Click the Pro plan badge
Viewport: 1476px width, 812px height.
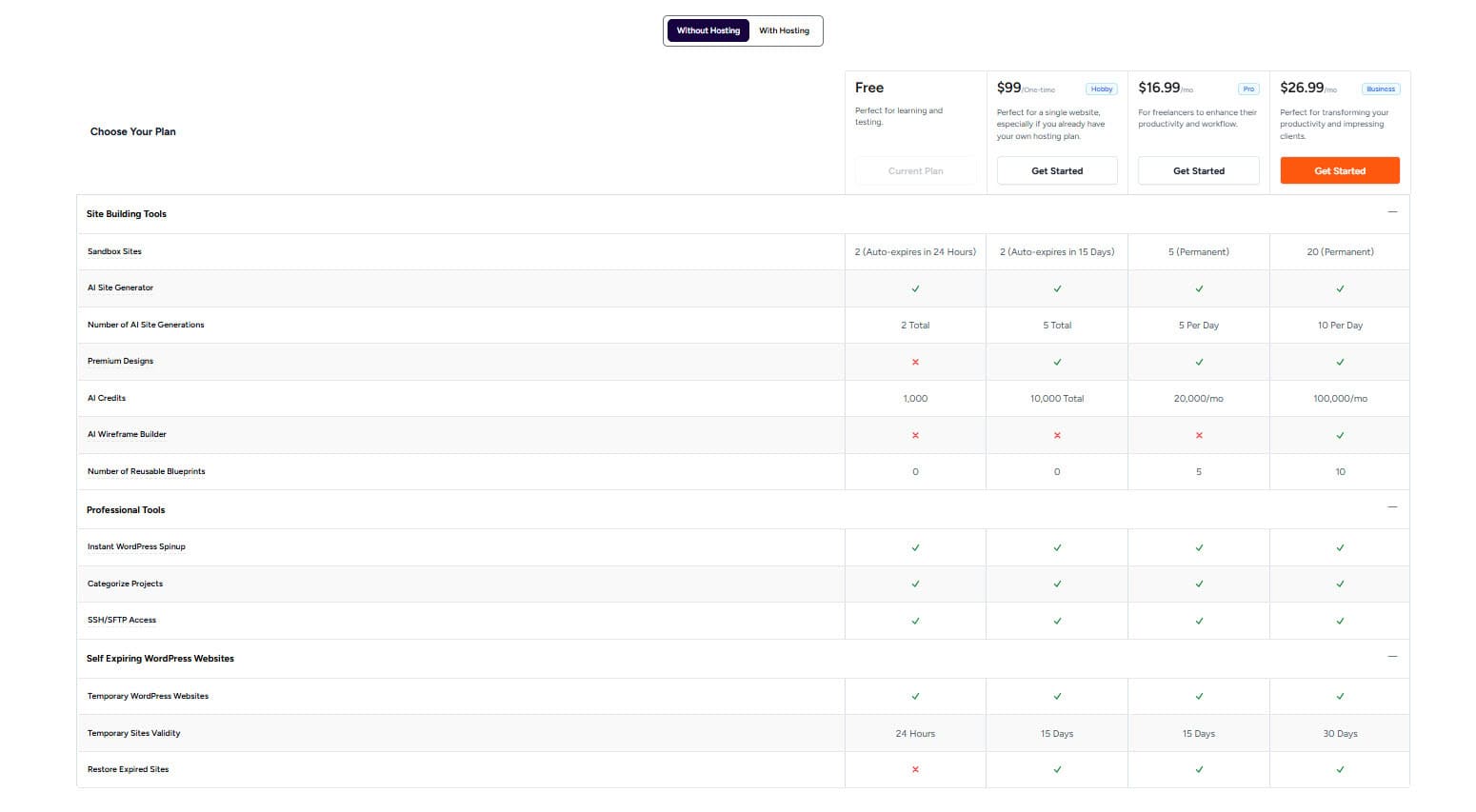[x=1248, y=89]
